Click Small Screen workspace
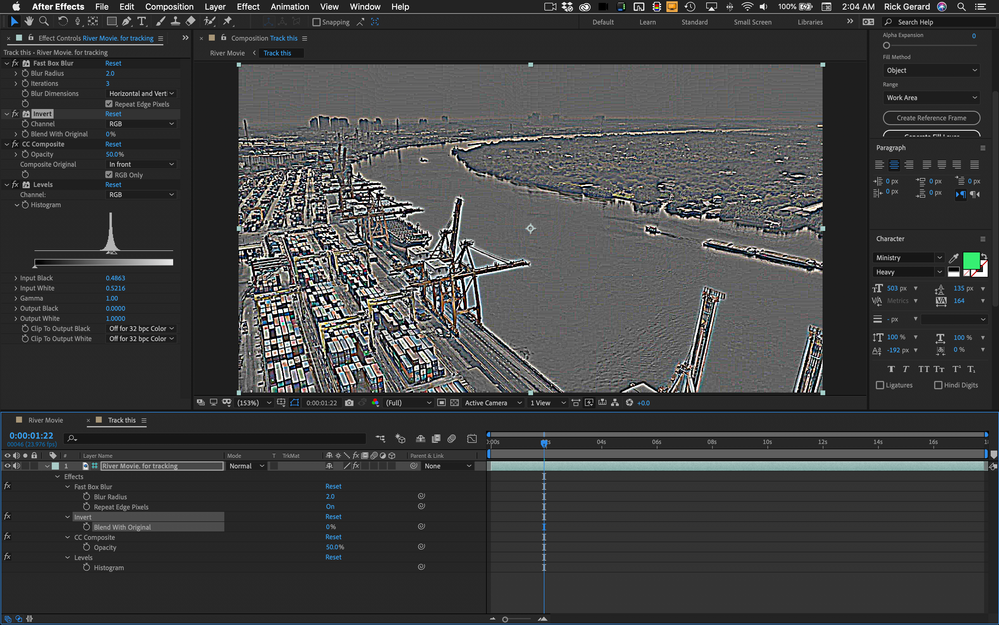Viewport: 999px width, 625px height. (x=752, y=22)
